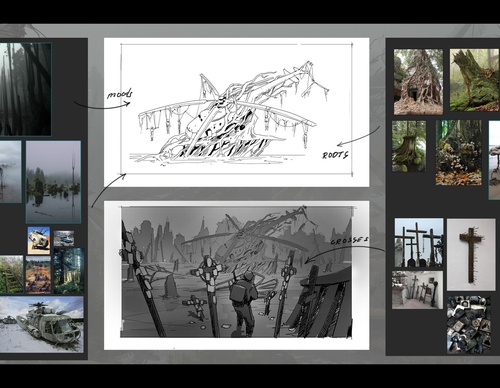This screenshot has height=388, width=500.
Task: Click the single wooden cross on wall photo
Action: click(x=471, y=255)
